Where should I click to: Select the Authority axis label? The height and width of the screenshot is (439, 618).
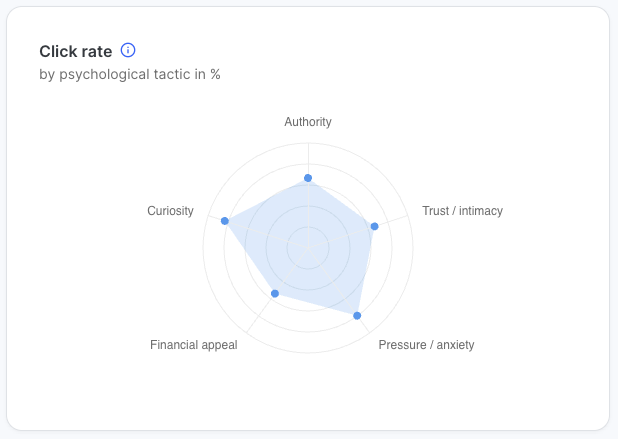click(x=308, y=122)
